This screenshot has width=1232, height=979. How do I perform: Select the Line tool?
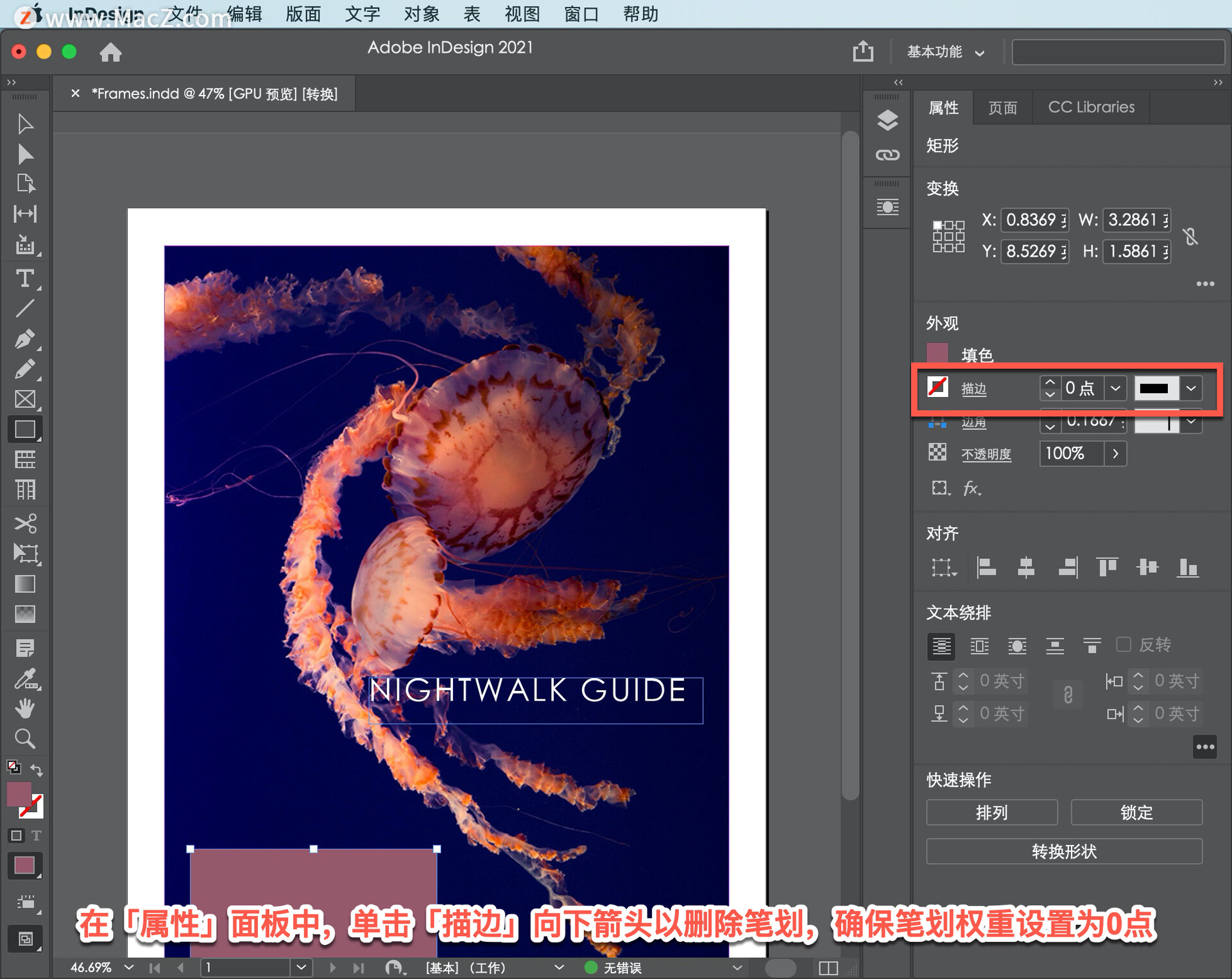coord(25,309)
